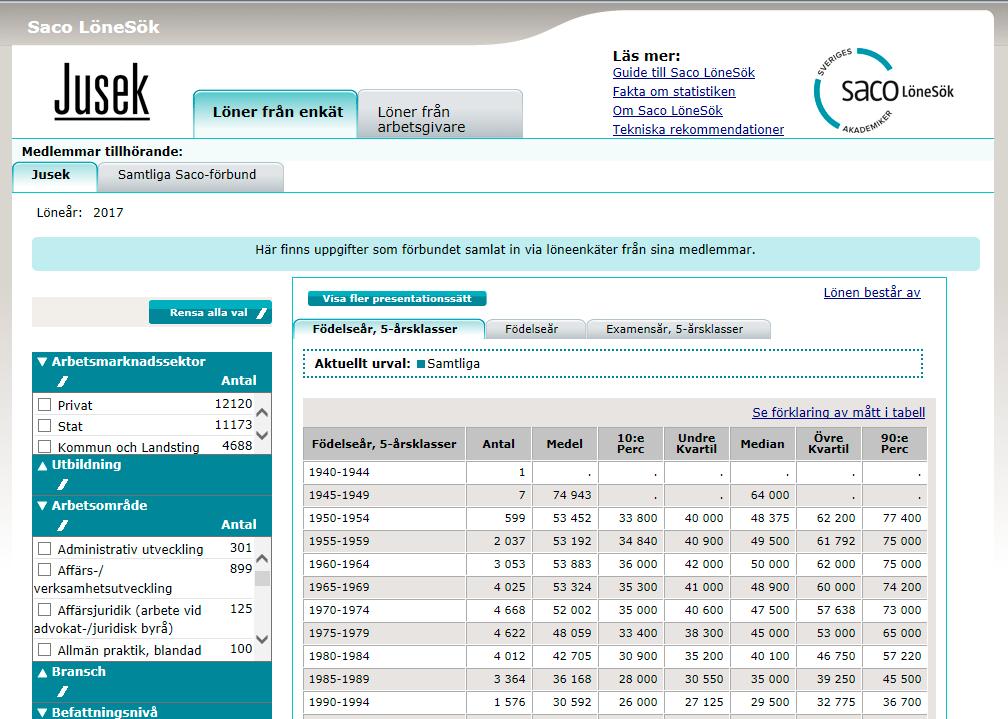Collapse the Arbetsområde section
Image resolution: width=1008 pixels, height=719 pixels.
point(42,506)
